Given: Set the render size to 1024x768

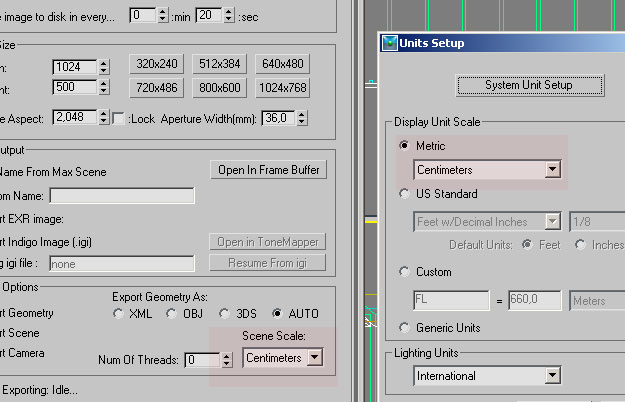Looking at the screenshot, I should click(283, 87).
